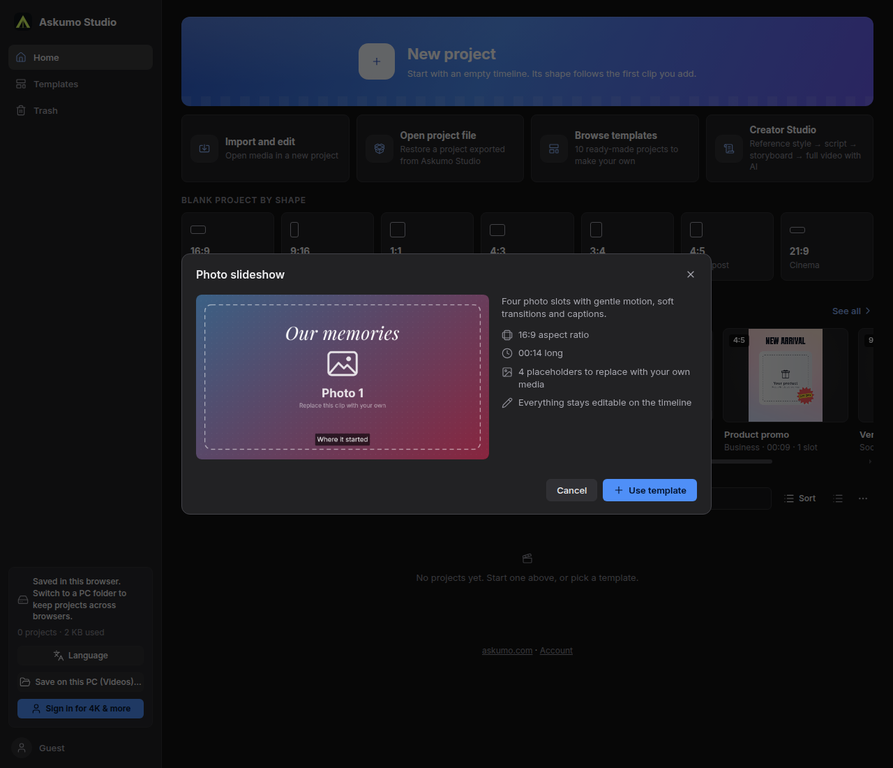Open the Product promo template thumbnail
This screenshot has height=768, width=893.
pyautogui.click(x=785, y=375)
